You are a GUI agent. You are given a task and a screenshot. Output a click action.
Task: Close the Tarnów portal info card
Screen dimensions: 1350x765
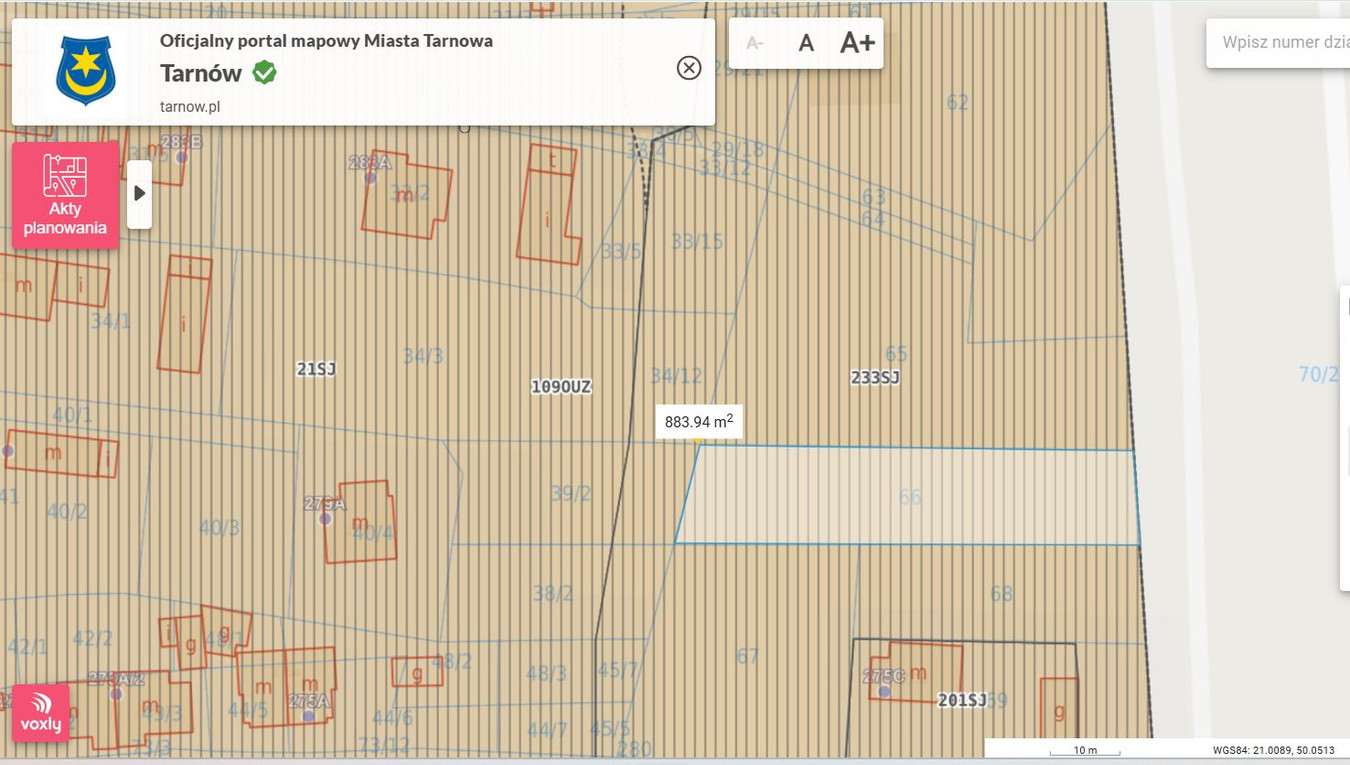(689, 68)
